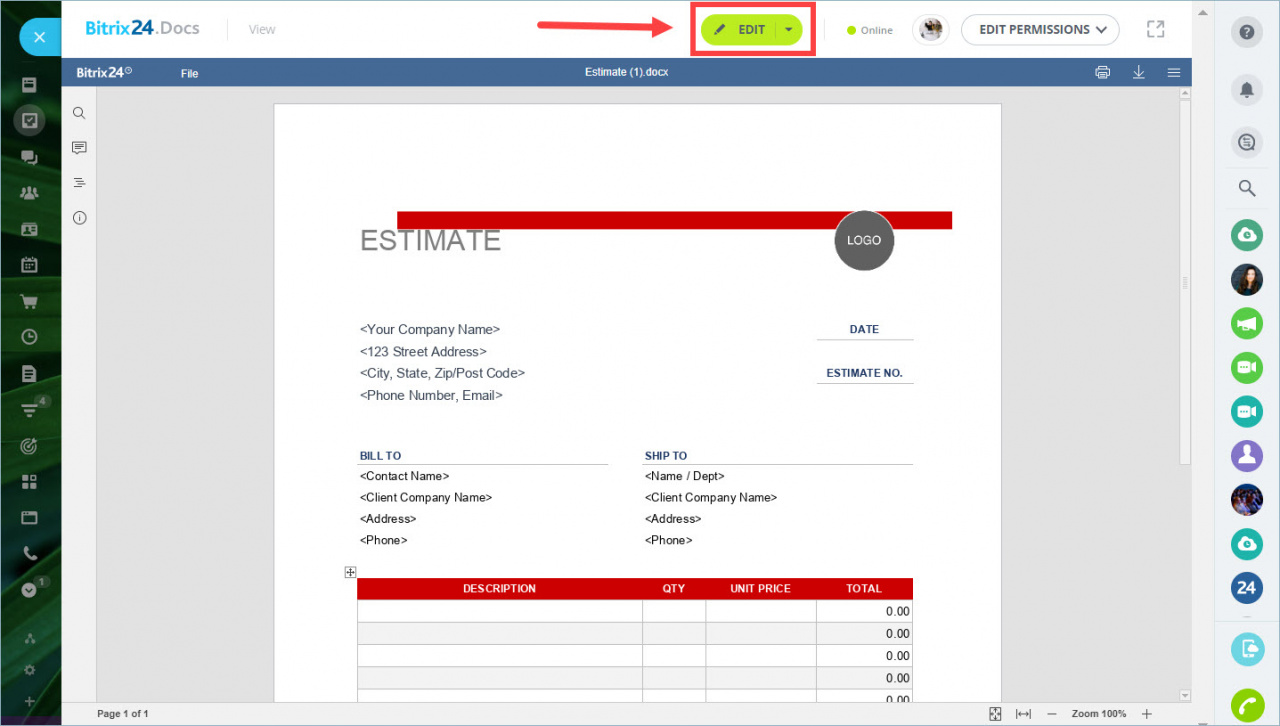Click the Bitrix24.Docs logo
Viewport: 1280px width, 726px height.
tap(142, 28)
